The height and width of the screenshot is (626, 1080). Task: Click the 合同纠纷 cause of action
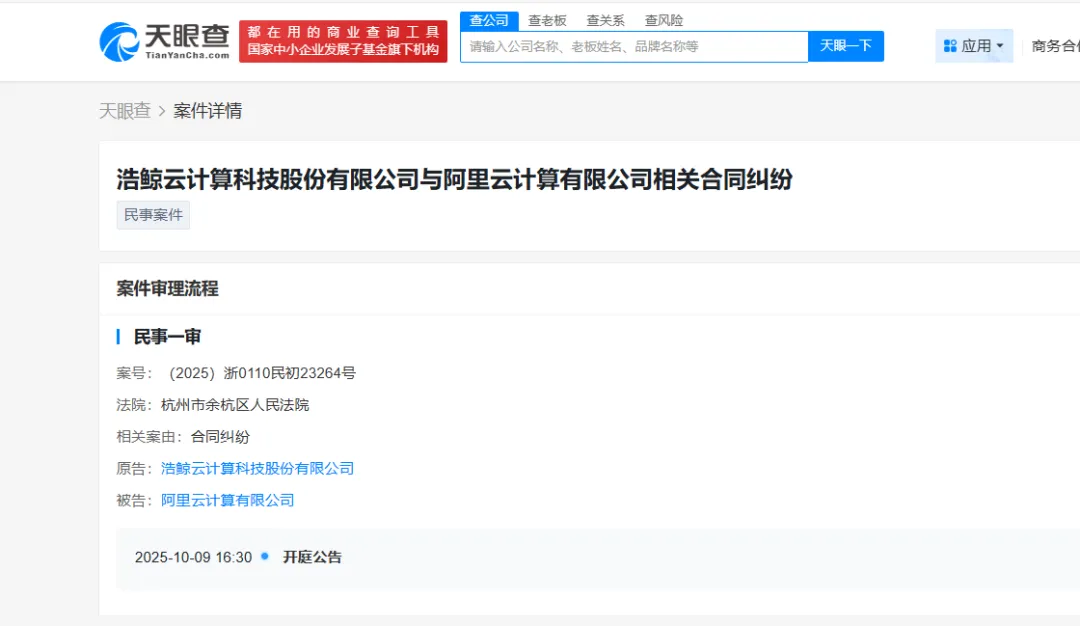220,437
